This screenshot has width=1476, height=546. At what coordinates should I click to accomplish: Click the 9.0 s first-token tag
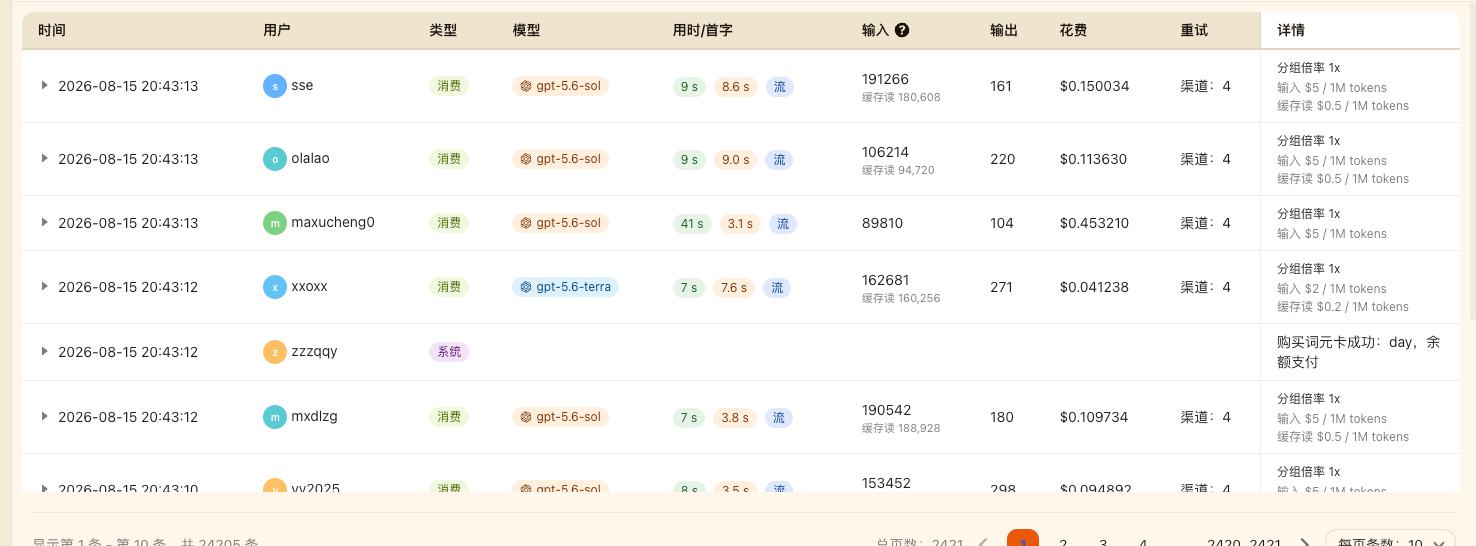pos(736,160)
